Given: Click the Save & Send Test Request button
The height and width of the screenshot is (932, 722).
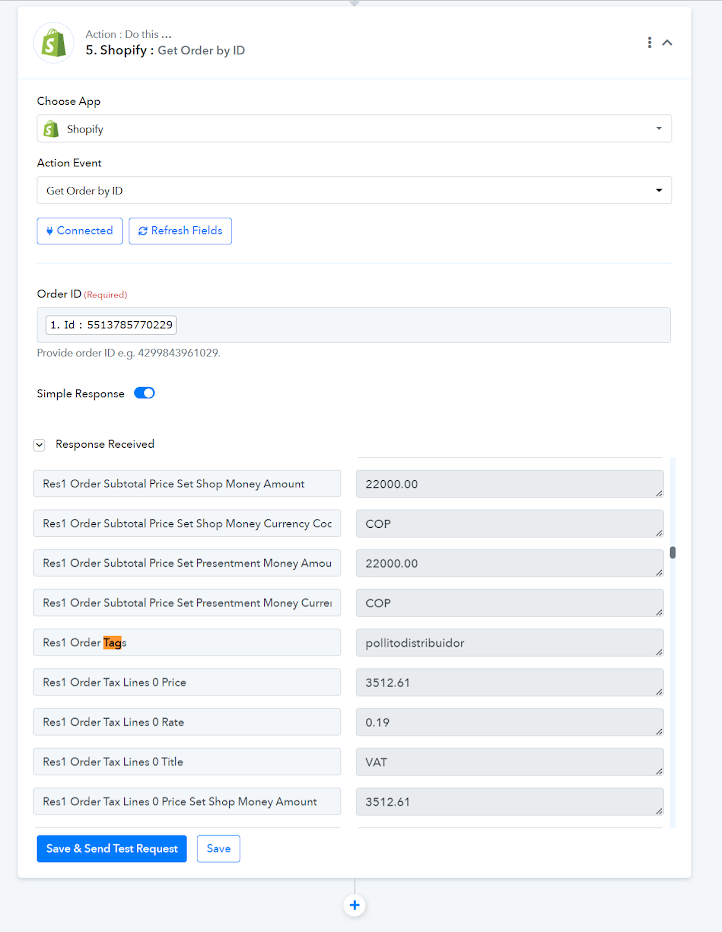Looking at the screenshot, I should [112, 848].
